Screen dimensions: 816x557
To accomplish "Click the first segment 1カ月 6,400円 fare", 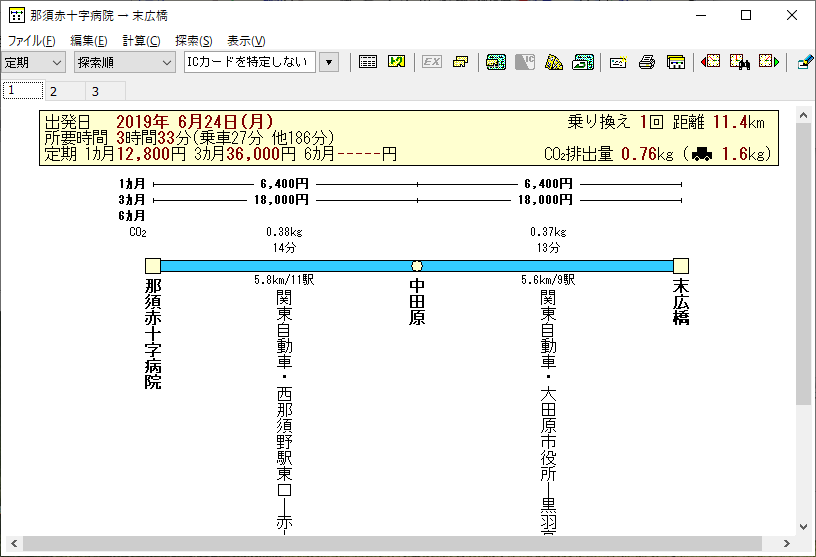I will [x=284, y=184].
